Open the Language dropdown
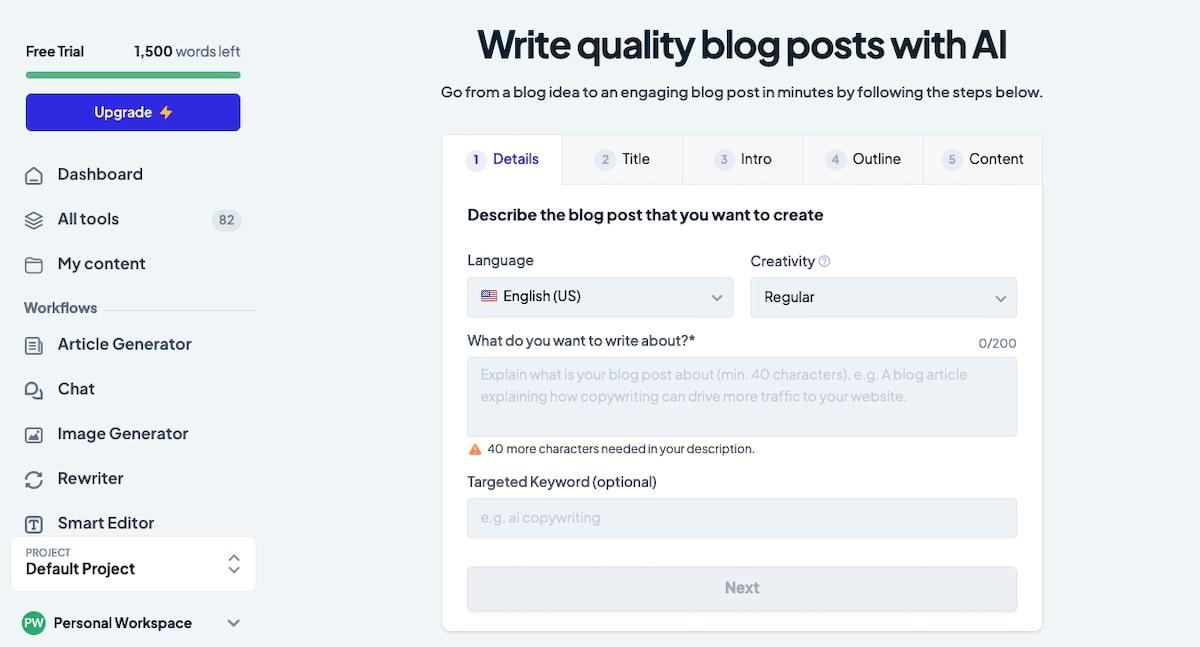The height and width of the screenshot is (647, 1200). tap(600, 297)
